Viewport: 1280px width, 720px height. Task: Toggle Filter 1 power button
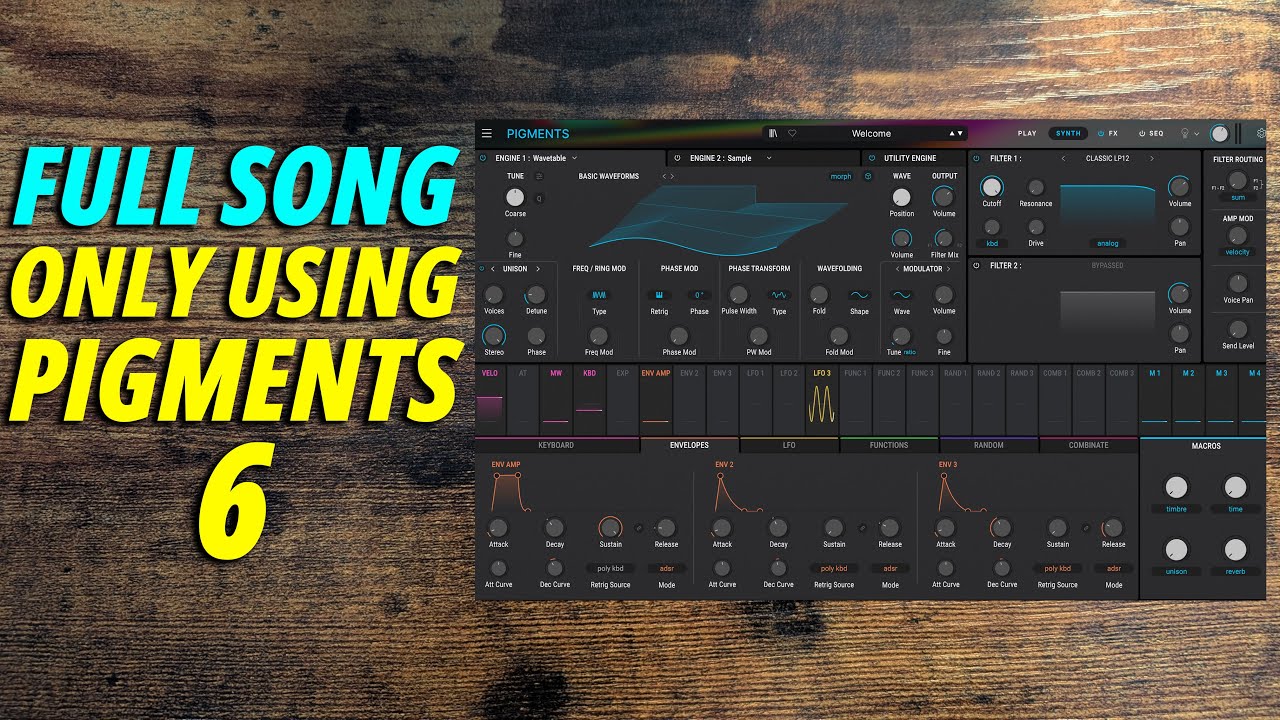pos(976,158)
